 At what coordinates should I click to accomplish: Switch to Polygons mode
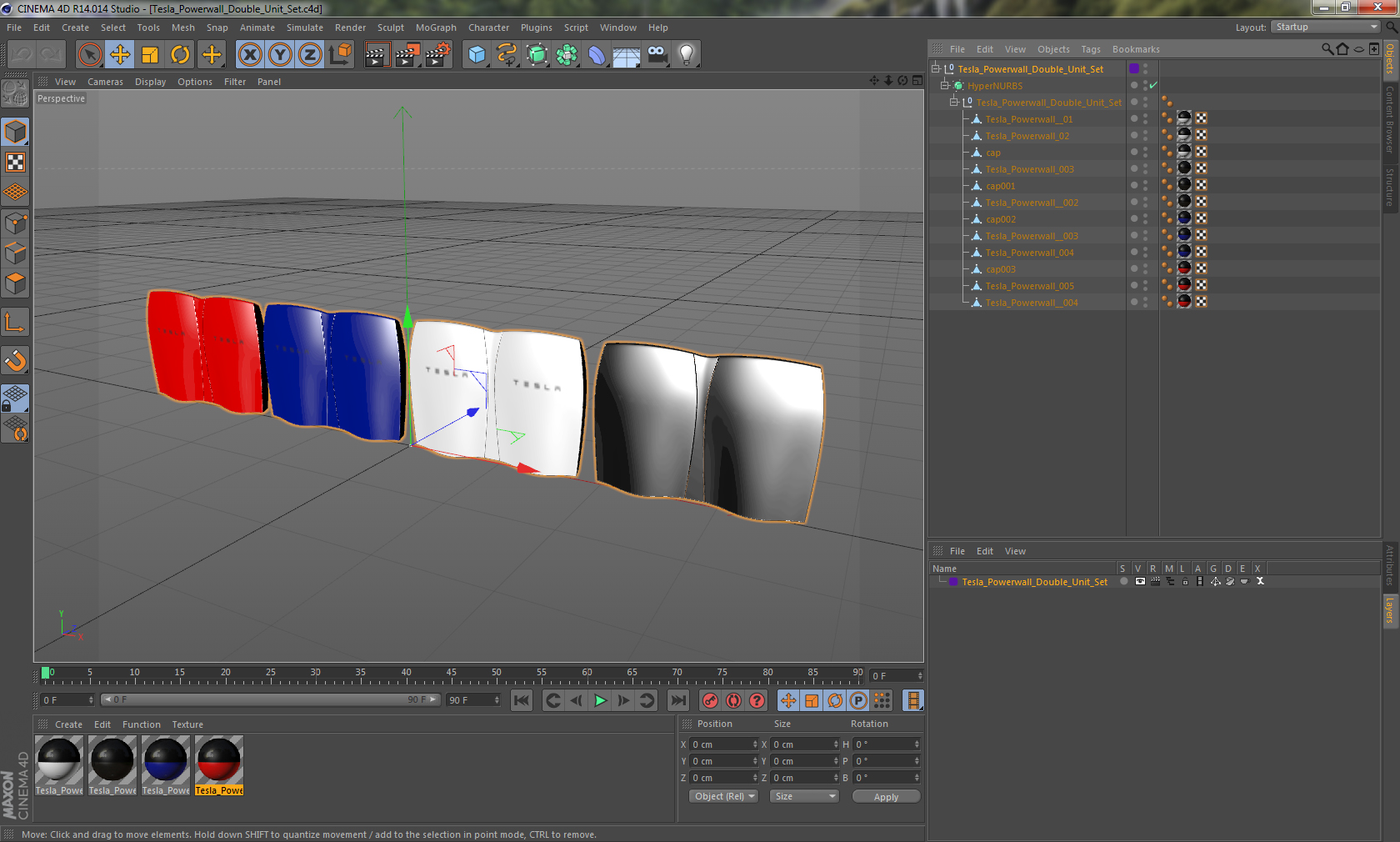[x=15, y=283]
